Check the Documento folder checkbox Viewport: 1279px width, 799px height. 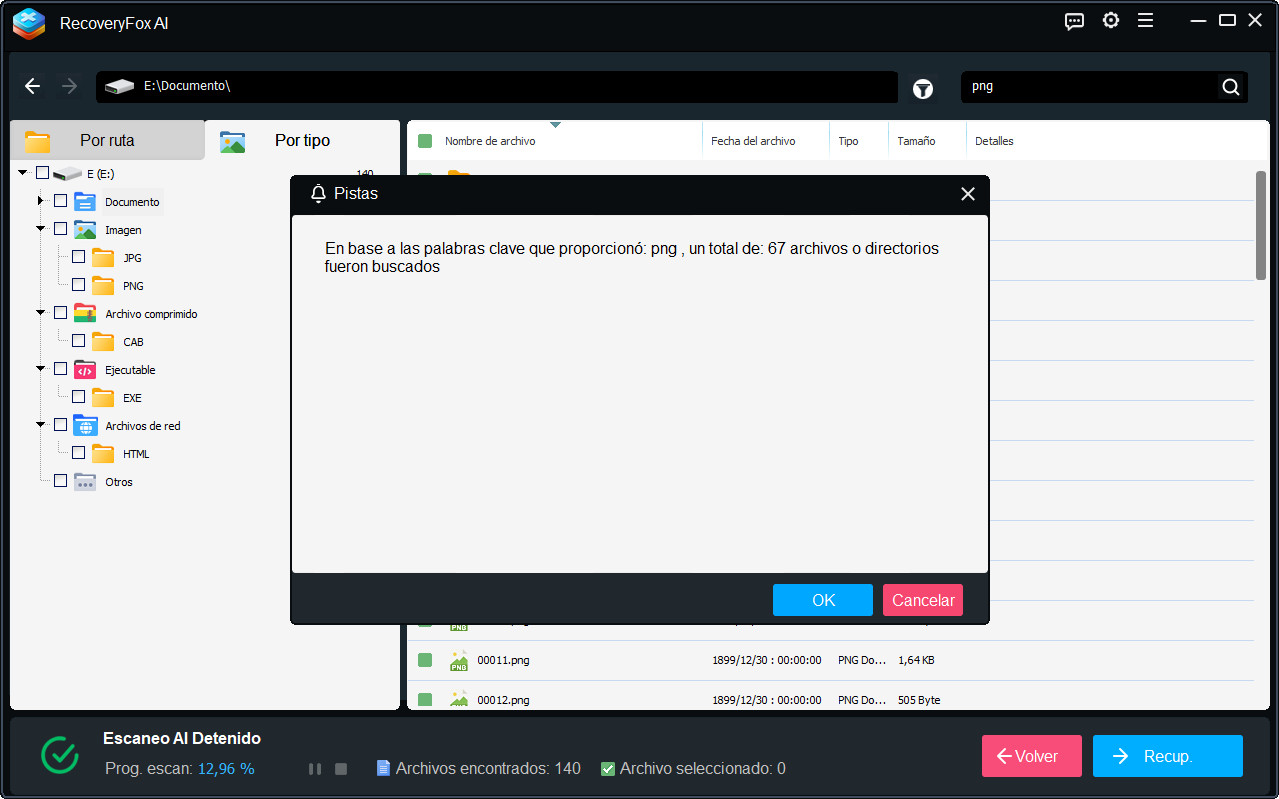click(x=59, y=201)
